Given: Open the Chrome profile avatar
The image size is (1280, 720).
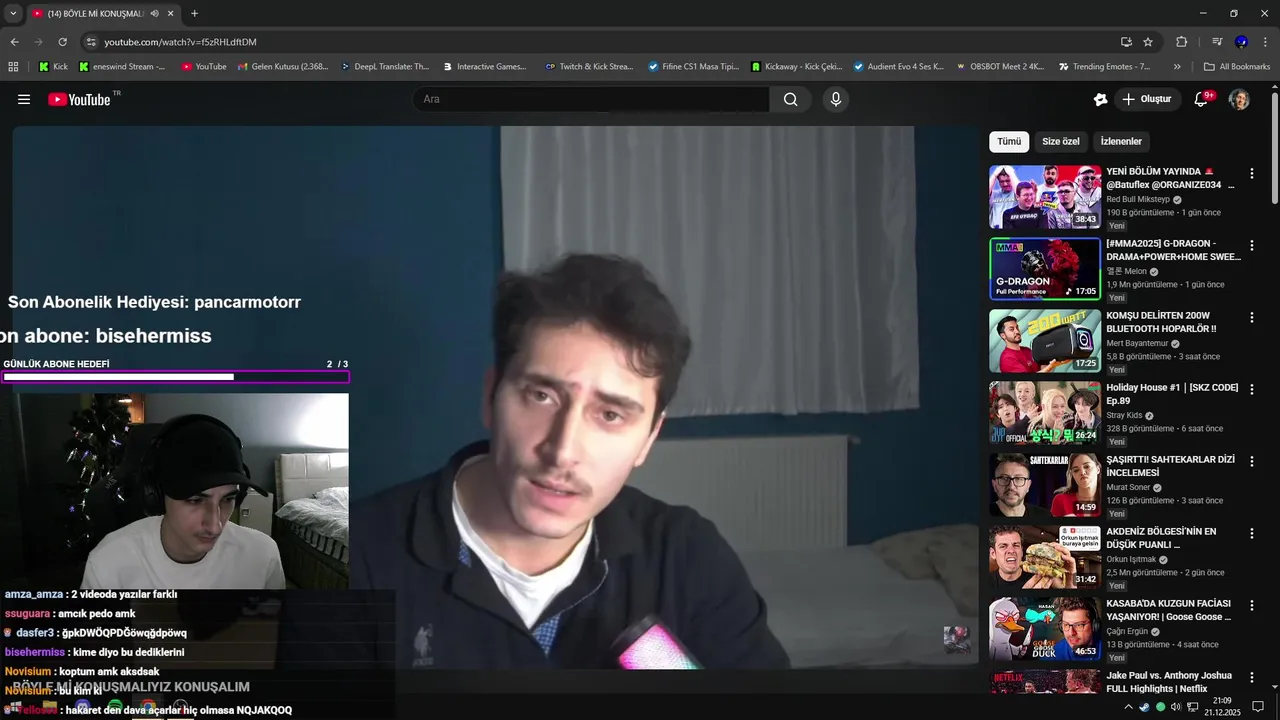Looking at the screenshot, I should click(x=1241, y=42).
